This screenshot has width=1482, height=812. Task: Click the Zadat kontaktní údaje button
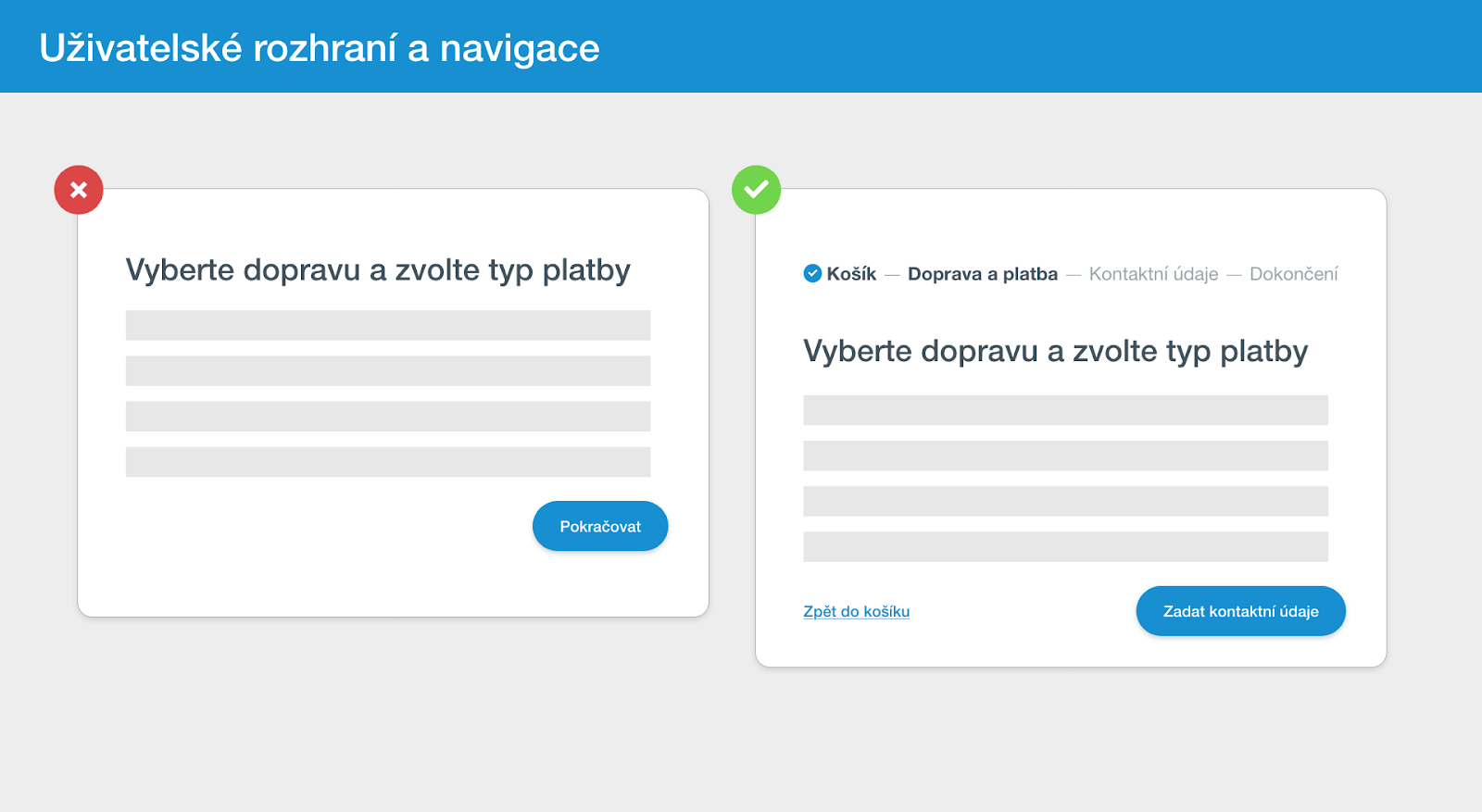[1240, 611]
